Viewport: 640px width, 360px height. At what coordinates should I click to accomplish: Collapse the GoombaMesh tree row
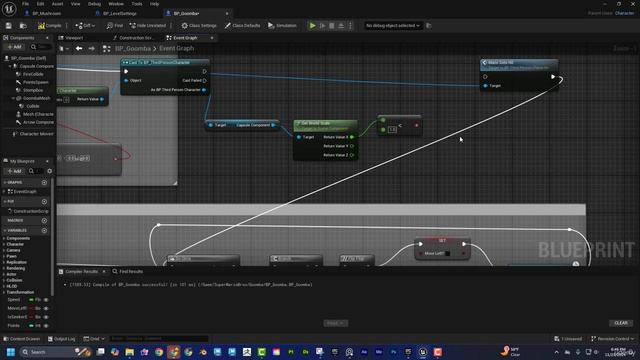pyautogui.click(x=13, y=98)
